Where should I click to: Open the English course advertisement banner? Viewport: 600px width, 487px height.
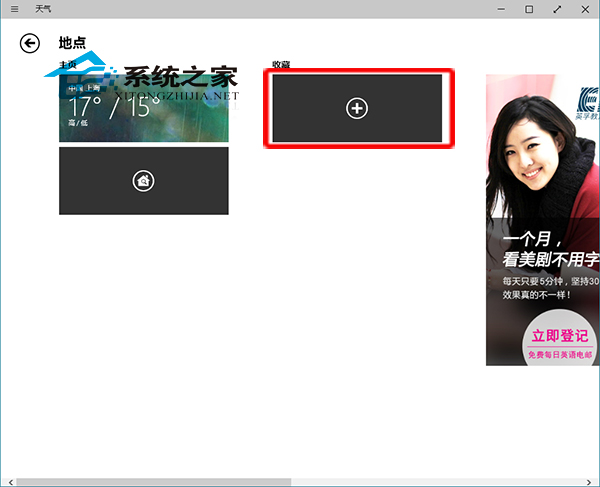(x=543, y=220)
